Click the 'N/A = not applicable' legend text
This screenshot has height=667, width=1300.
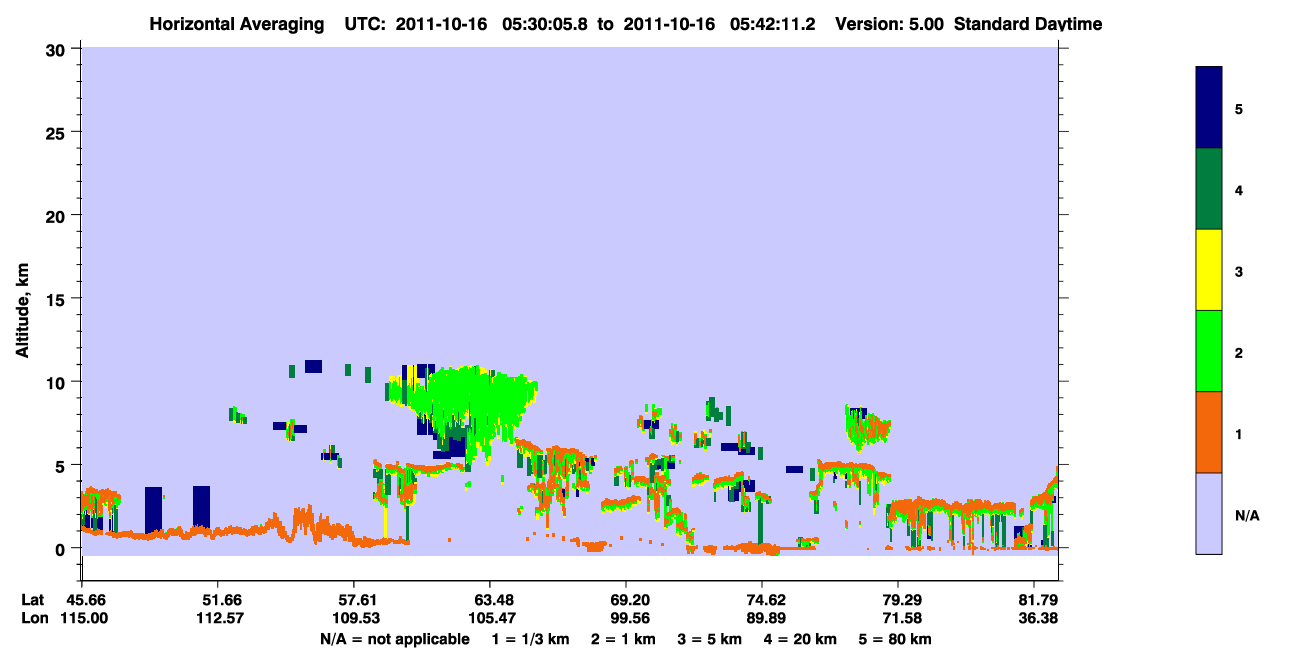click(394, 639)
